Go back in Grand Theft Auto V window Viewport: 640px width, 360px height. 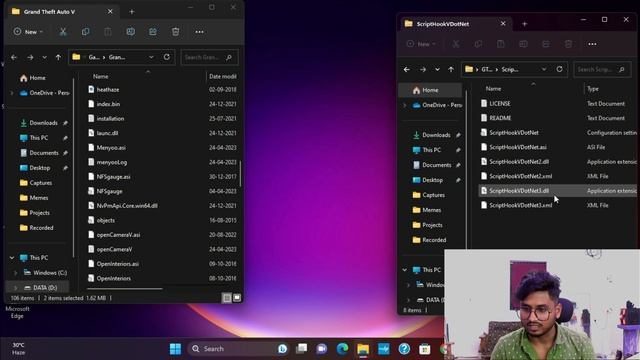pyautogui.click(x=14, y=58)
